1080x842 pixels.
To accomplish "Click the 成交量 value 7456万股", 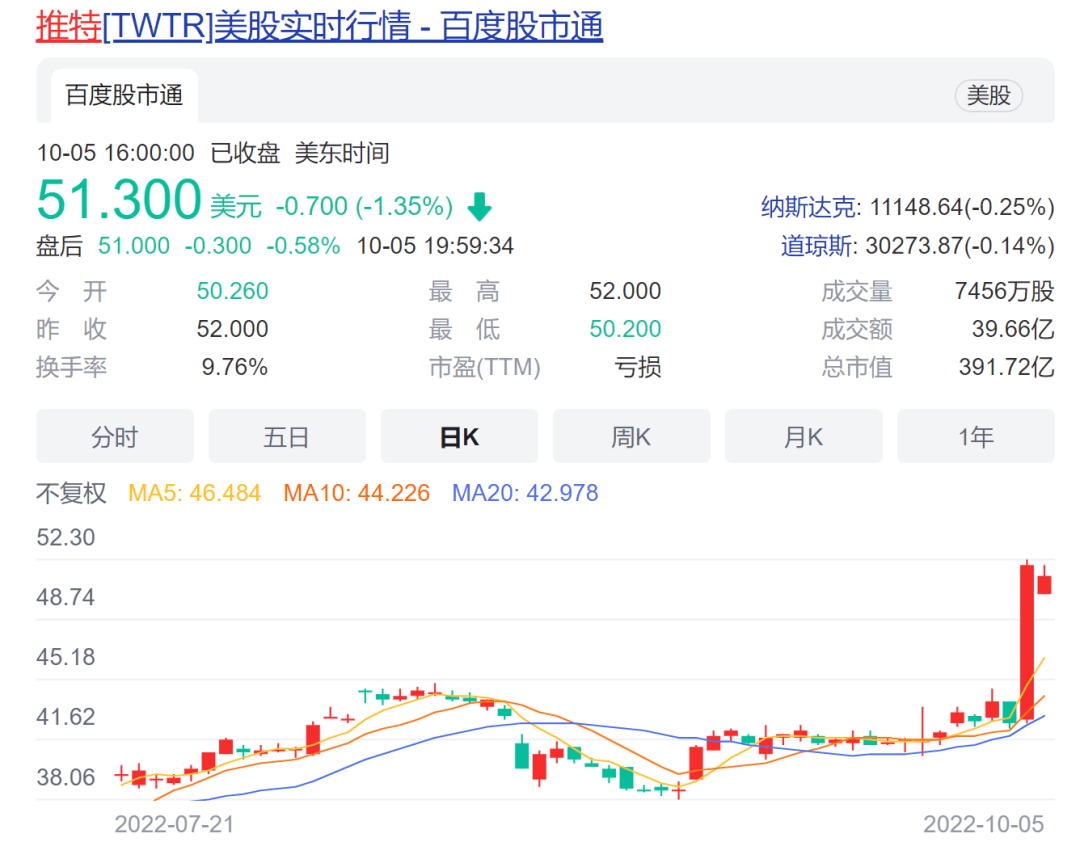I will click(1004, 291).
